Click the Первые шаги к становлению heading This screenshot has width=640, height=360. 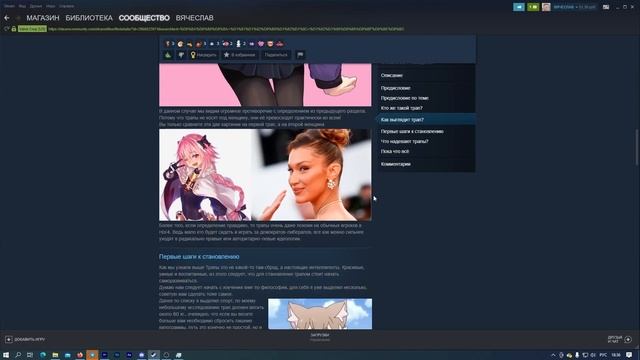[199, 257]
